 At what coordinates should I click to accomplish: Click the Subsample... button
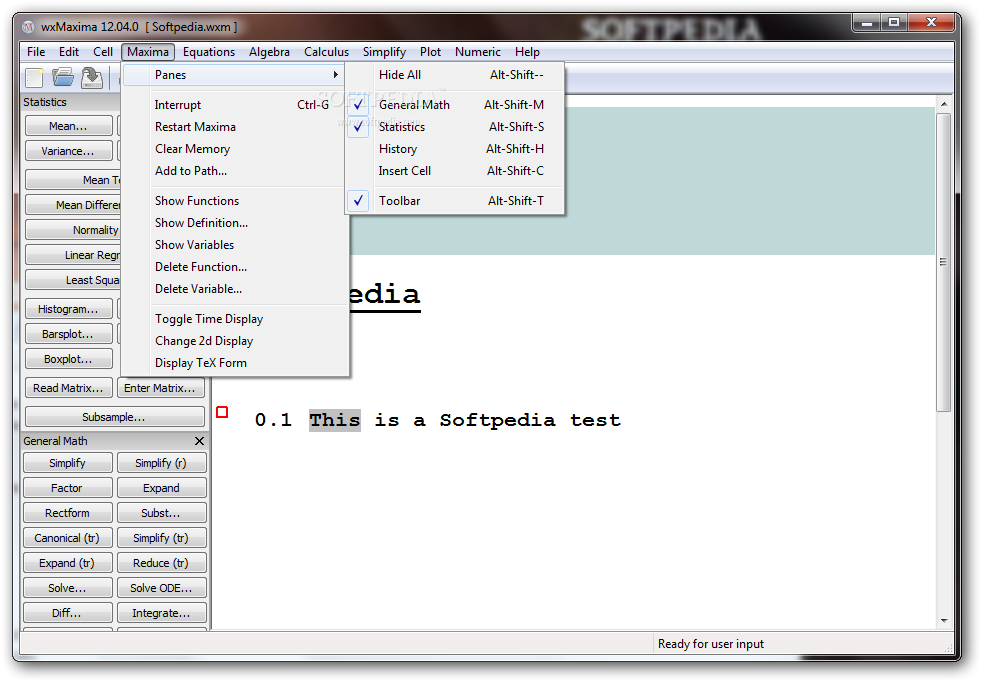[115, 416]
